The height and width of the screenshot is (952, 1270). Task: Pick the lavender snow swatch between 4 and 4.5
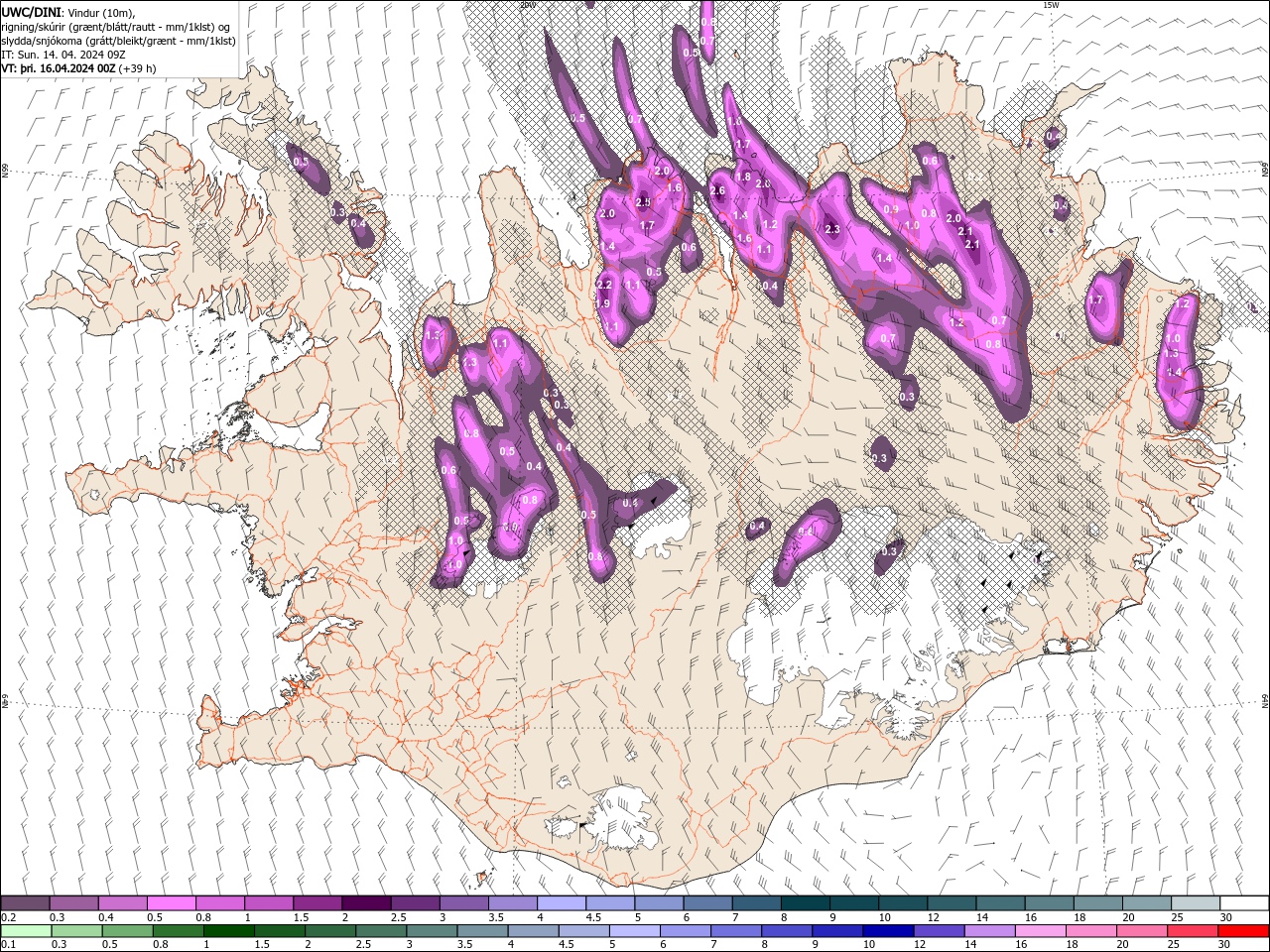561,903
